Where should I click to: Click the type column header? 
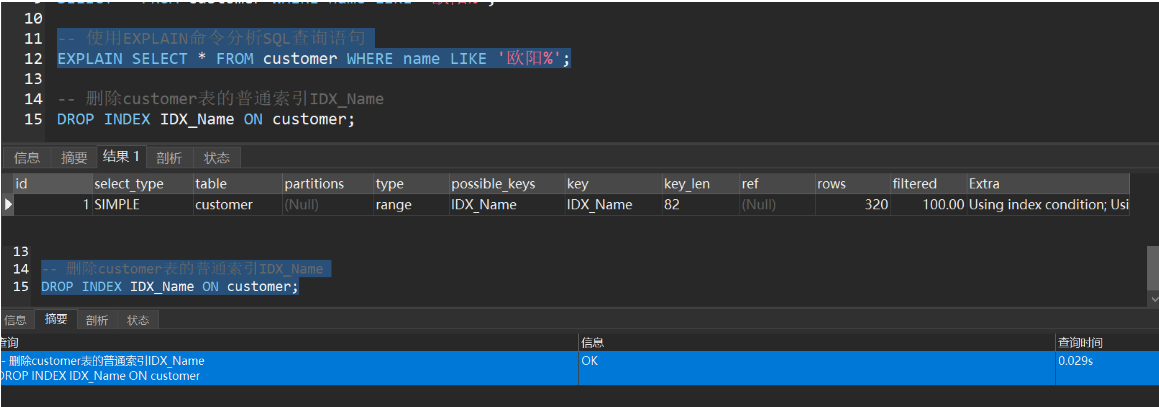coord(411,184)
